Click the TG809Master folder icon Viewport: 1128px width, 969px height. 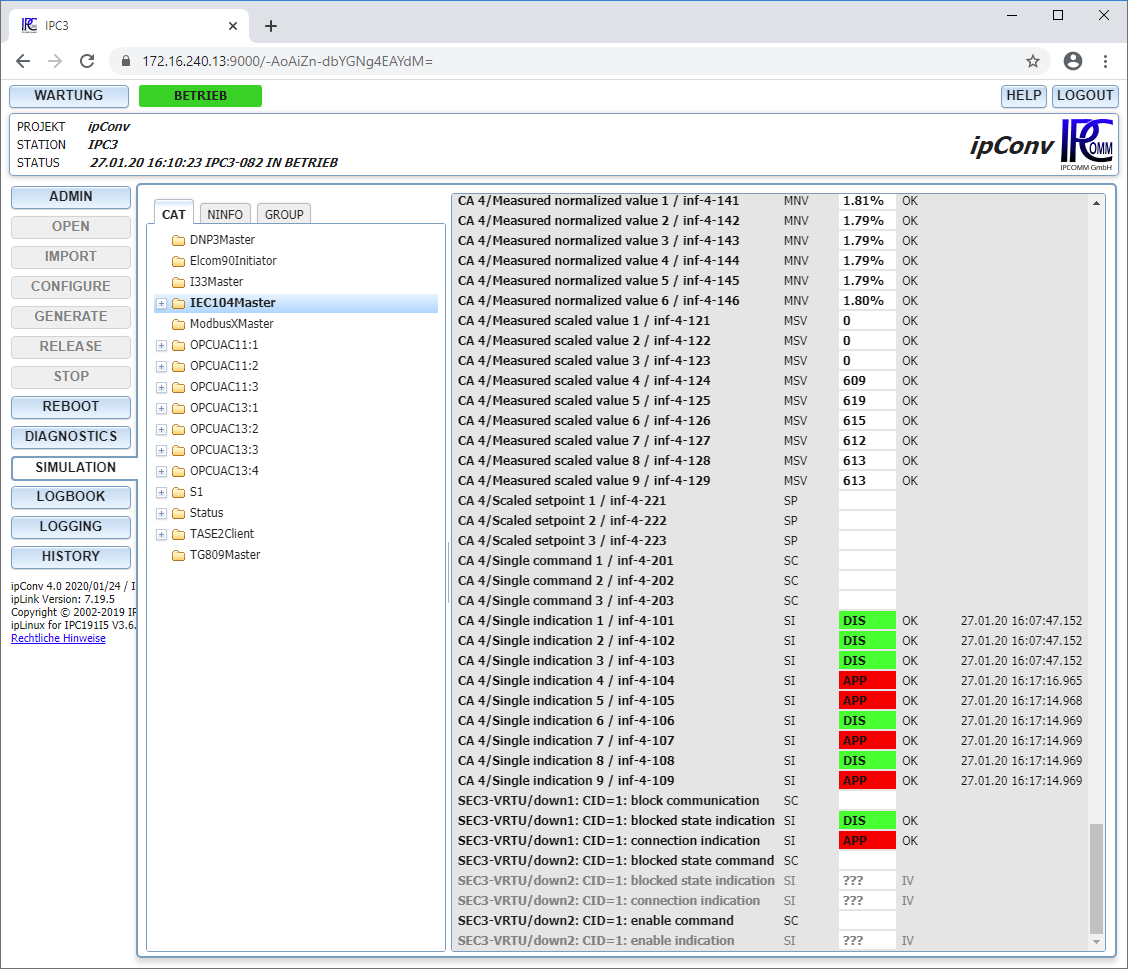coord(179,555)
